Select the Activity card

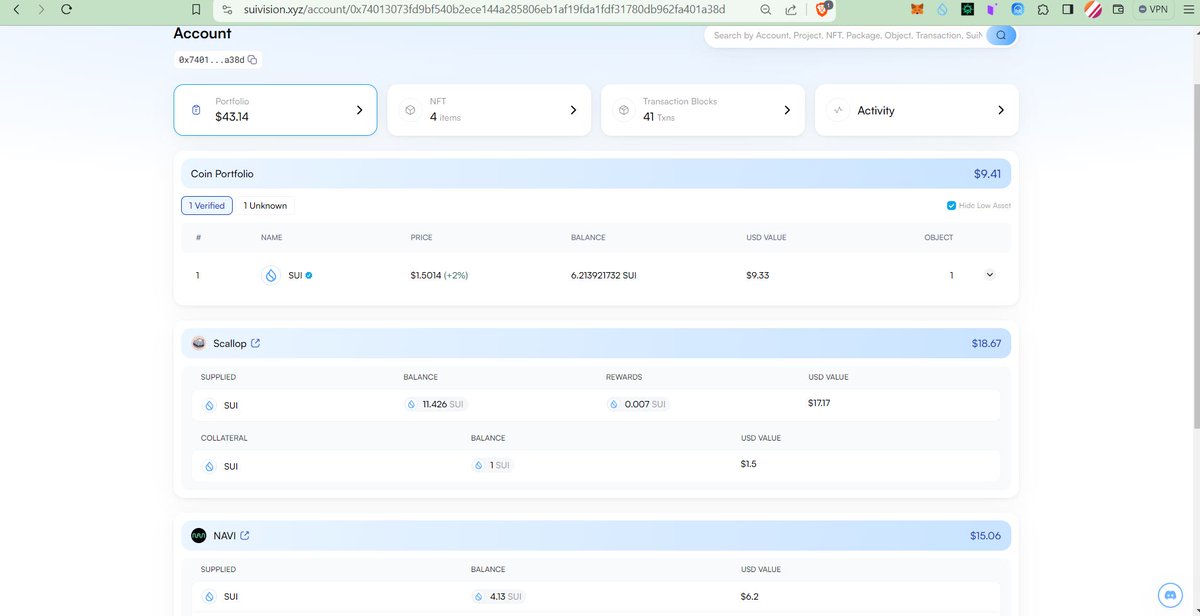pos(917,110)
